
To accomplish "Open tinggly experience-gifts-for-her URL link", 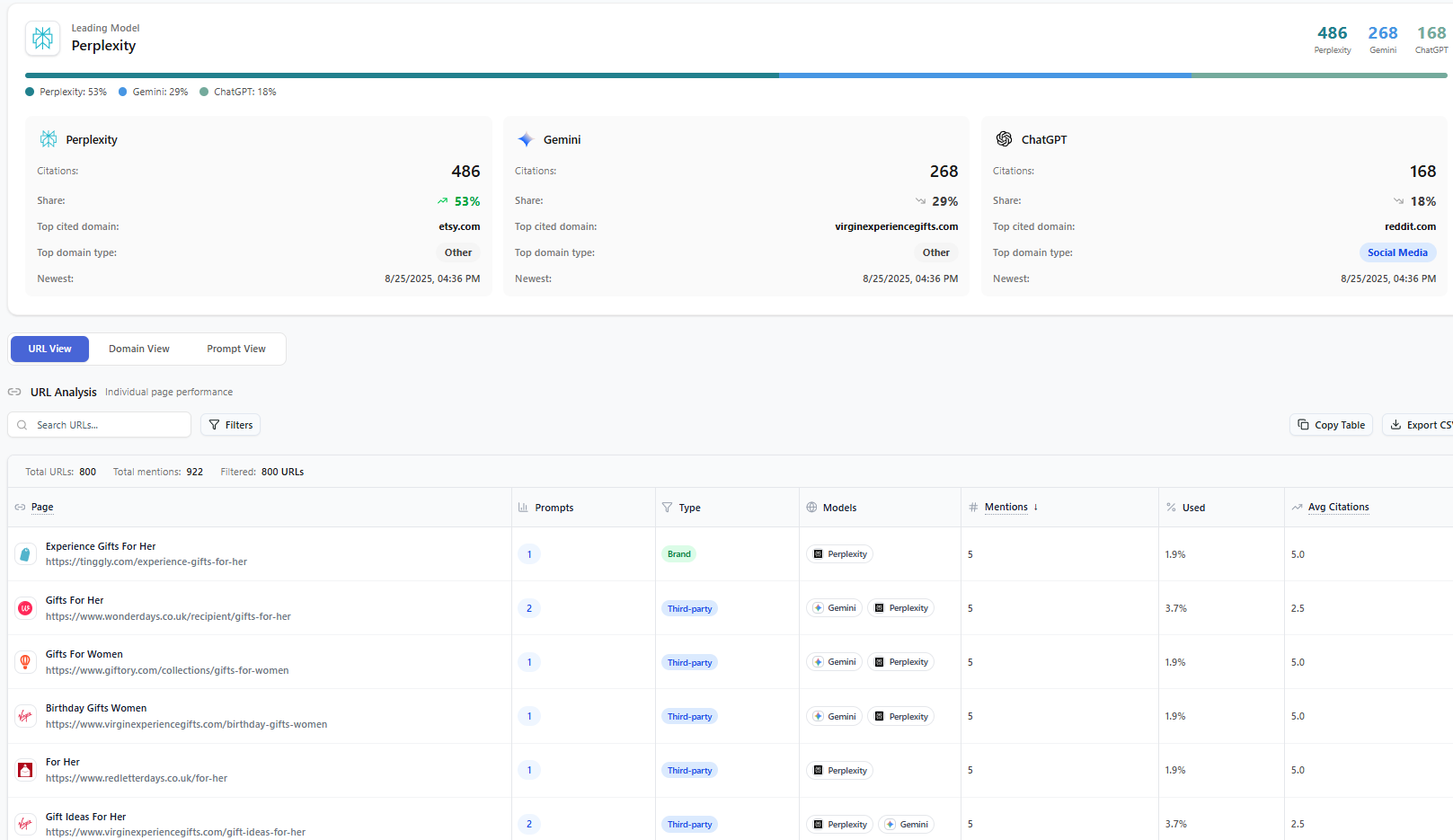I will (x=146, y=562).
